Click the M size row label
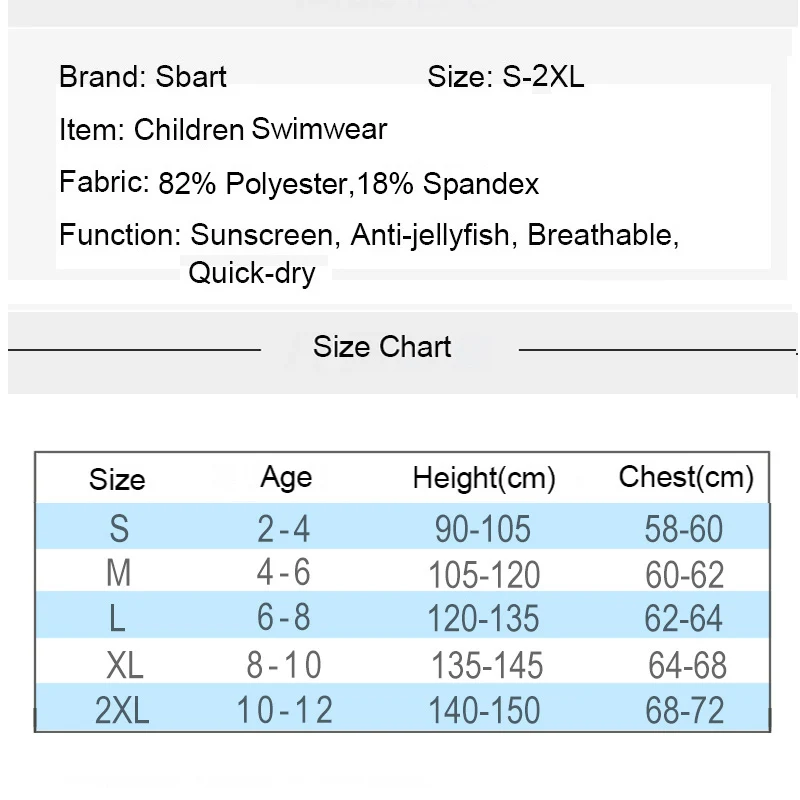Viewport: 800px width, 800px height. pos(118,573)
